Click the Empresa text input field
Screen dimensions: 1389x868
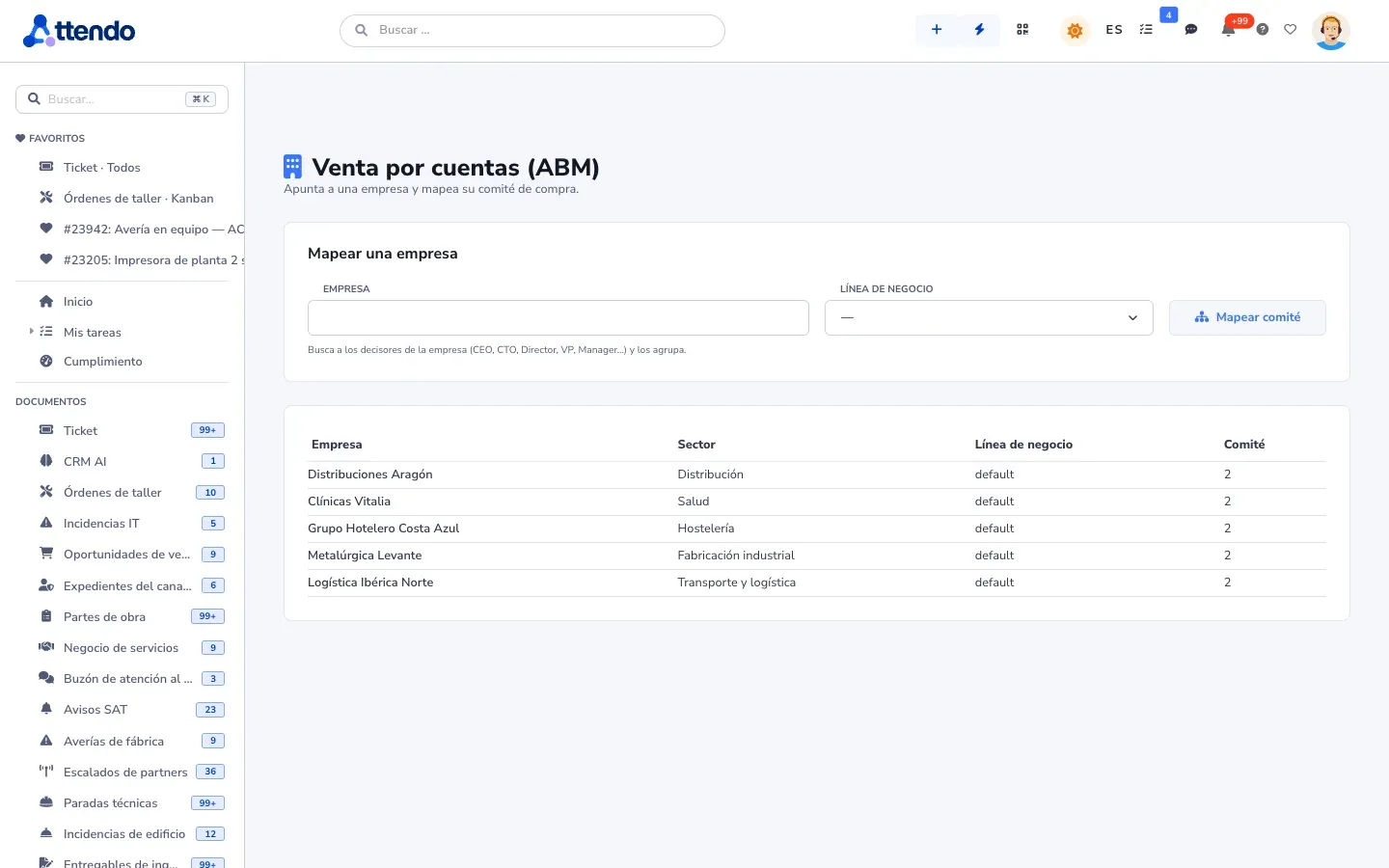point(558,318)
